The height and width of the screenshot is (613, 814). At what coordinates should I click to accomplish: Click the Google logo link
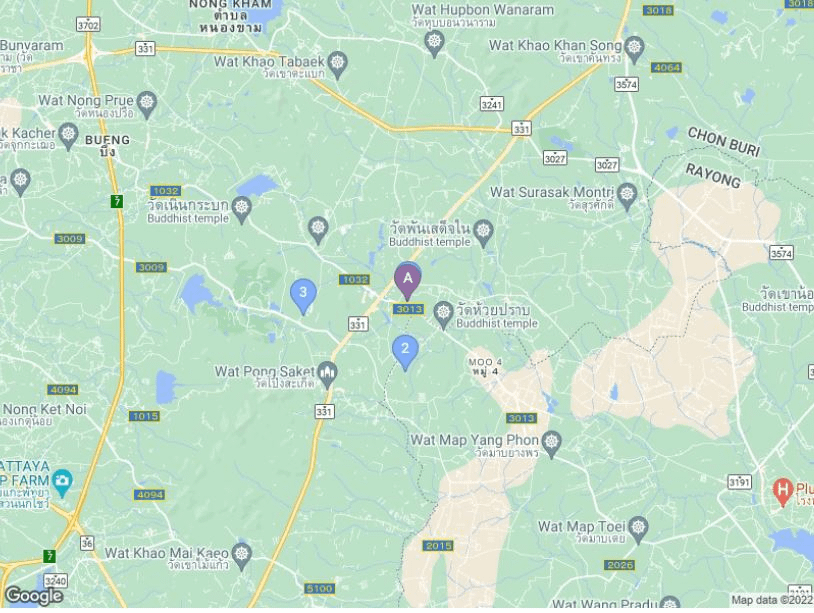(x=34, y=596)
